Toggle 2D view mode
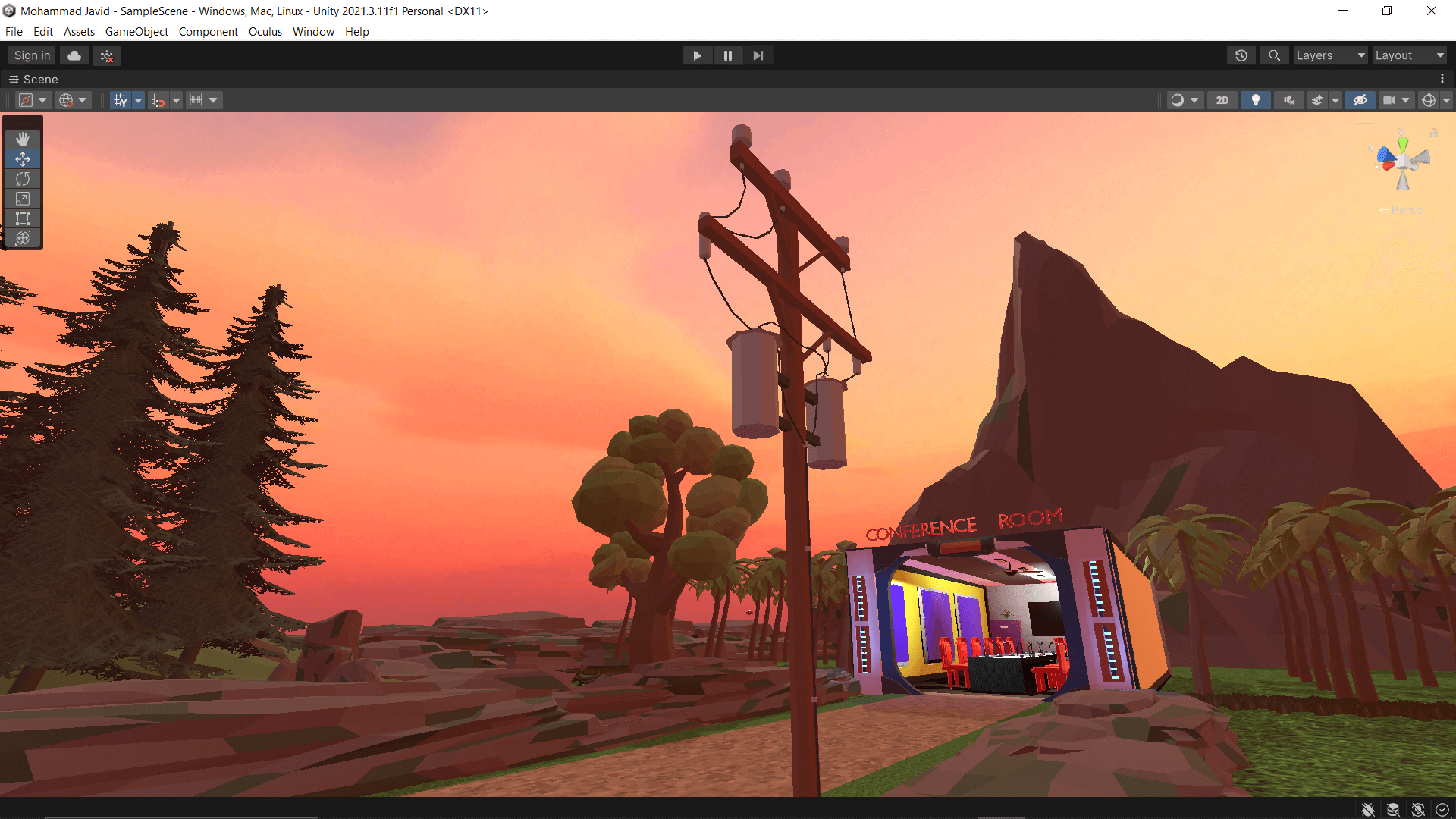This screenshot has height=819, width=1456. [1222, 100]
